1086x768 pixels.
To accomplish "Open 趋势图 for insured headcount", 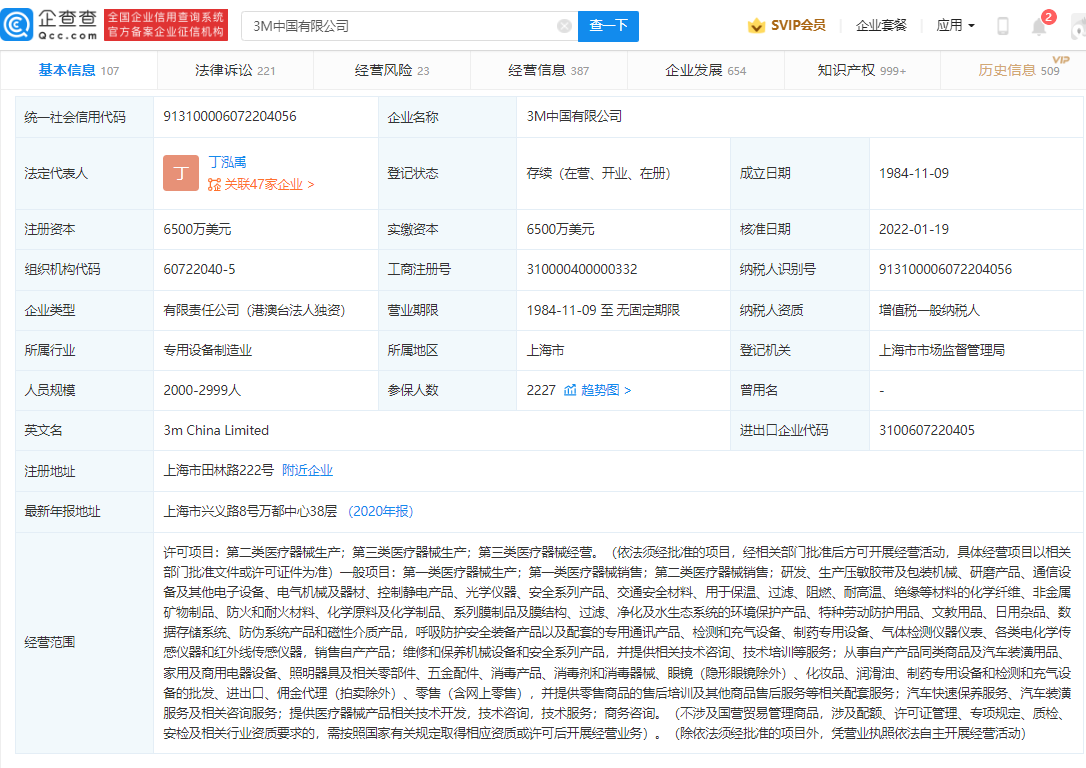I will click(605, 390).
